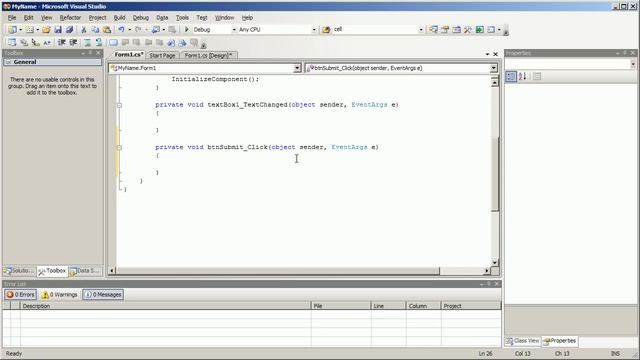
Task: Toggle the 0 Warnings filter
Action: (60, 295)
